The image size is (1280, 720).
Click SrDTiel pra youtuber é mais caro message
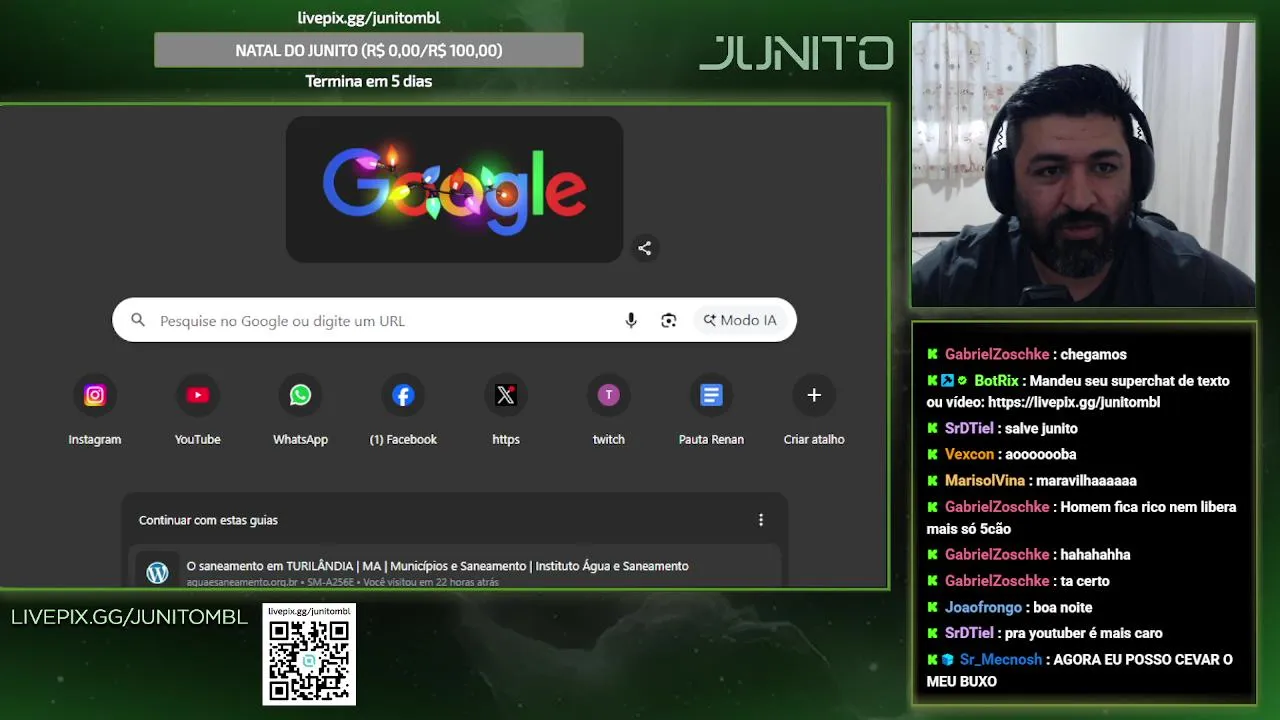click(x=1045, y=633)
